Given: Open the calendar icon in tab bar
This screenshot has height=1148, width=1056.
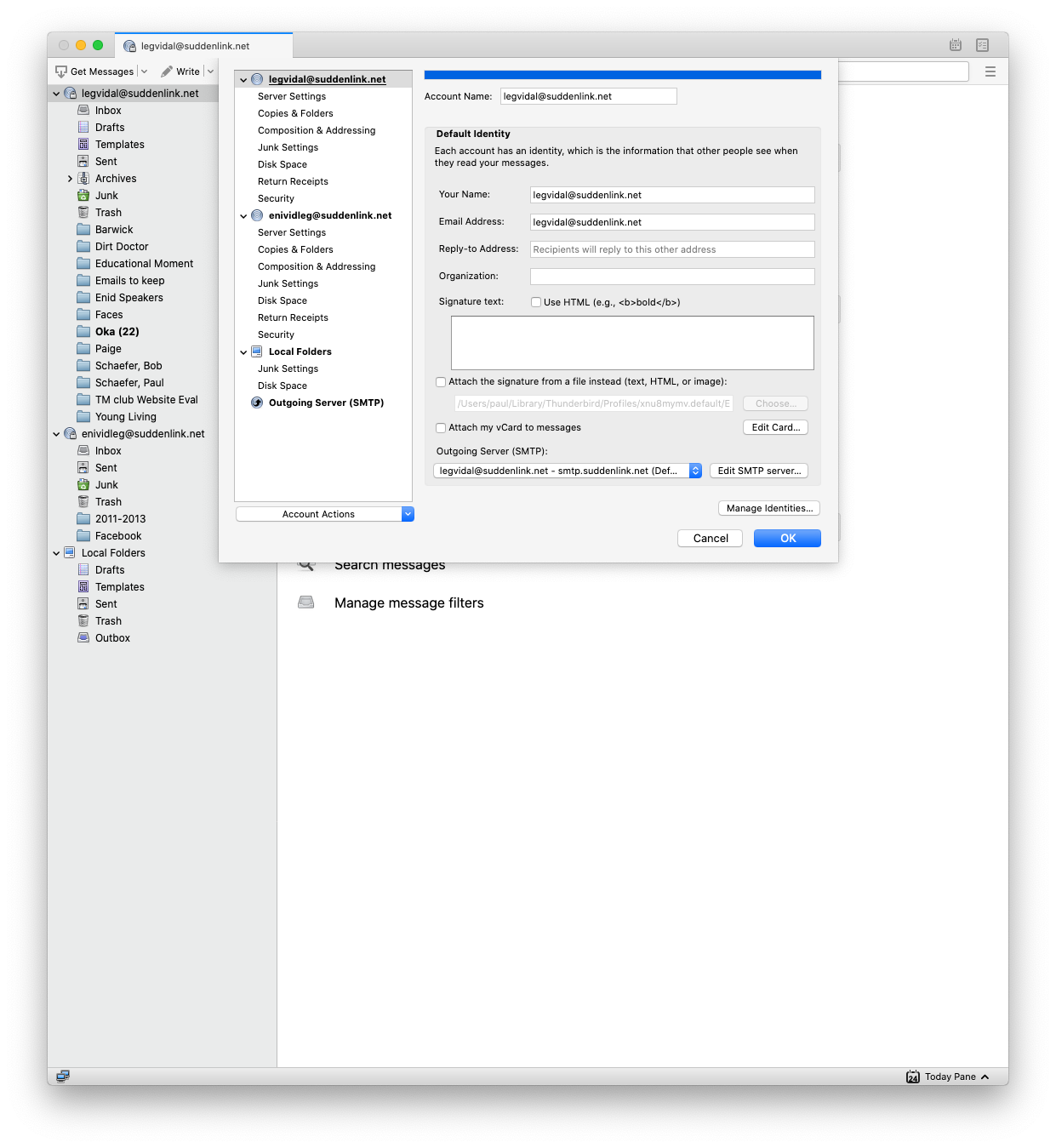Looking at the screenshot, I should click(x=956, y=45).
